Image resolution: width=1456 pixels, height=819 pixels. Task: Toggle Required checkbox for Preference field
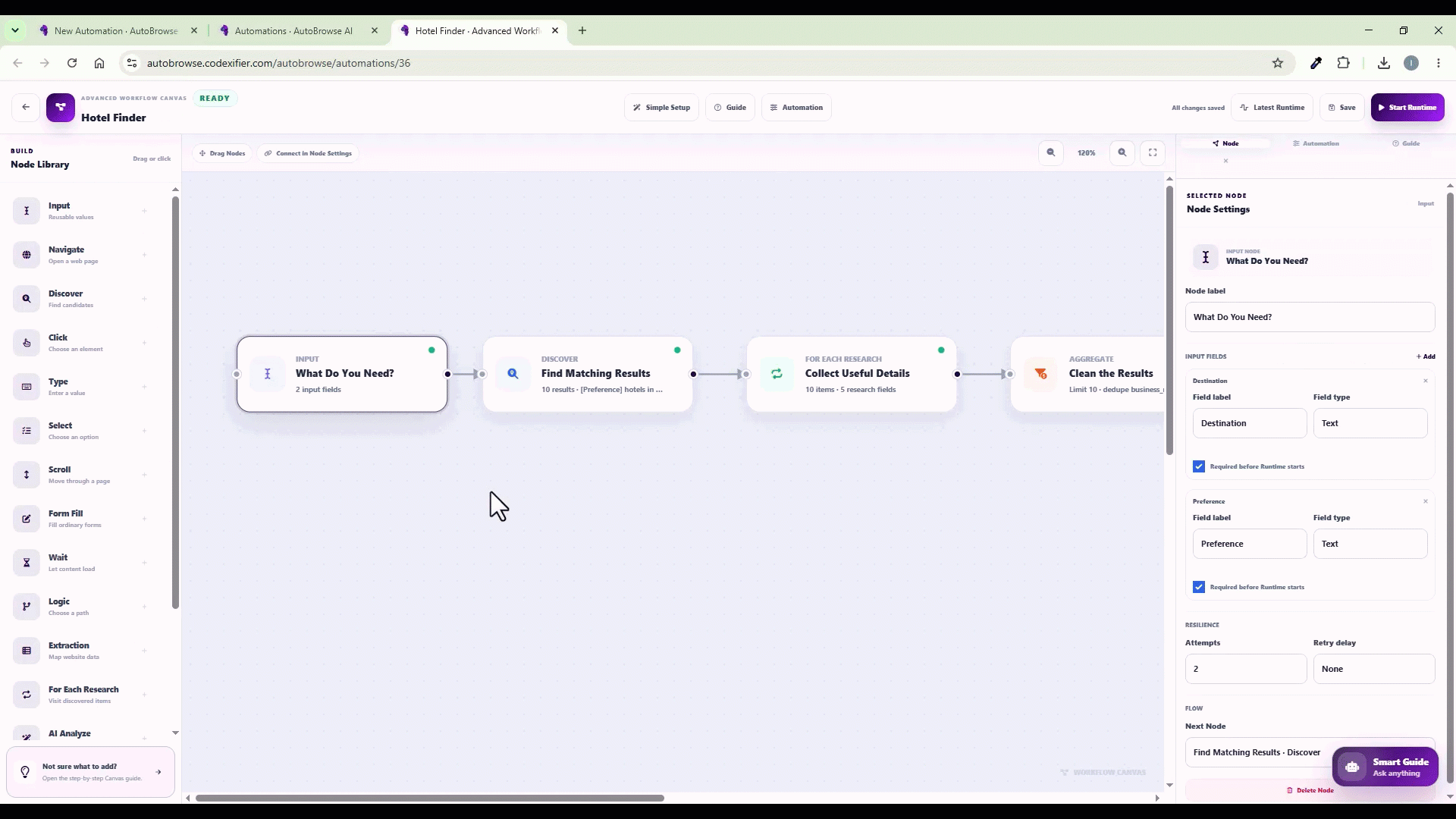click(1199, 587)
